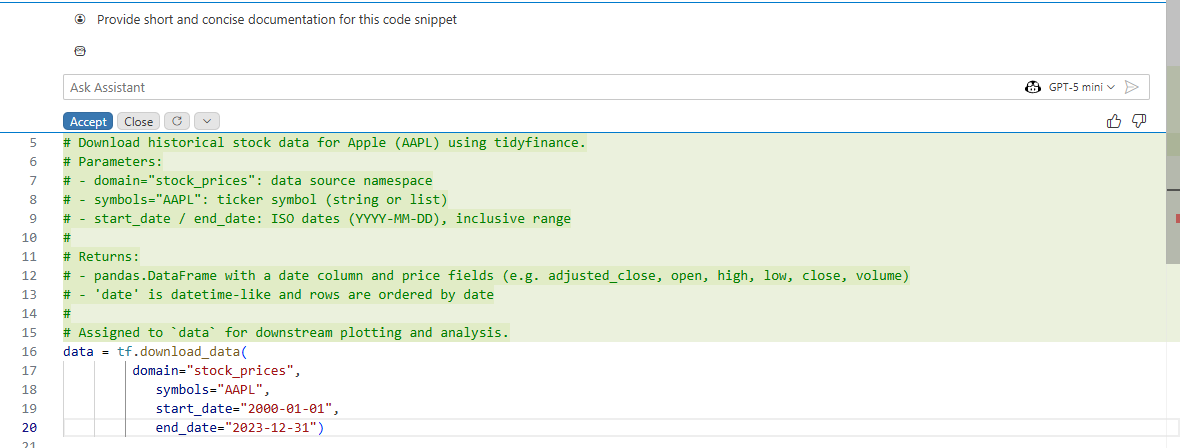This screenshot has height=448, width=1180.
Task: Click the prompt text about concise documentation
Action: pyautogui.click(x=276, y=20)
